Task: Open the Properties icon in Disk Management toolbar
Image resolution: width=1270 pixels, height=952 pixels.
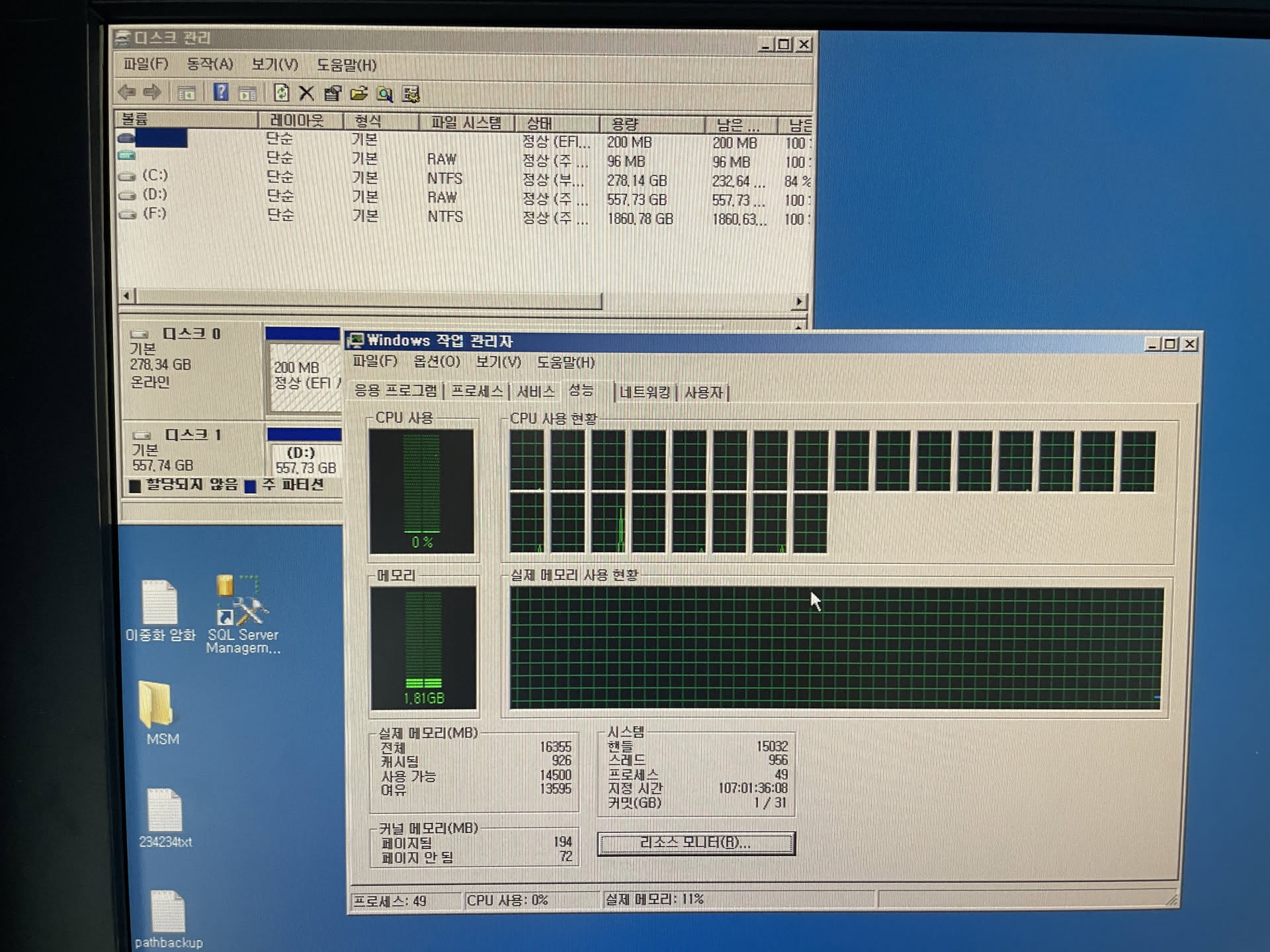Action: pos(333,94)
